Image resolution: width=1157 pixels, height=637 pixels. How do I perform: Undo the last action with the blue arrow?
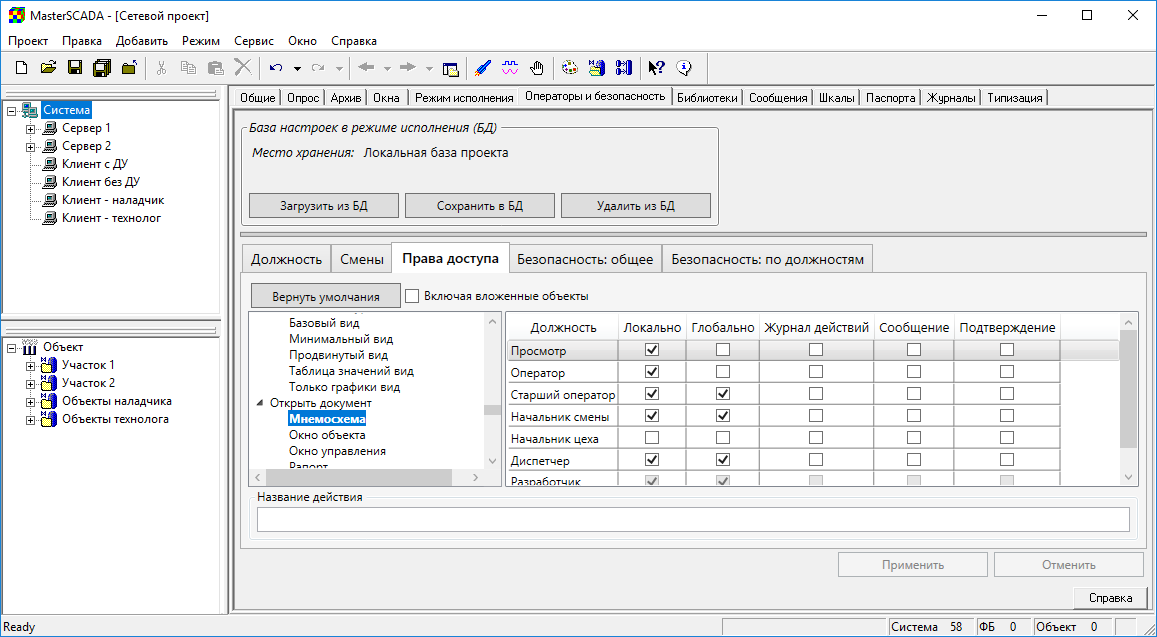click(x=276, y=68)
